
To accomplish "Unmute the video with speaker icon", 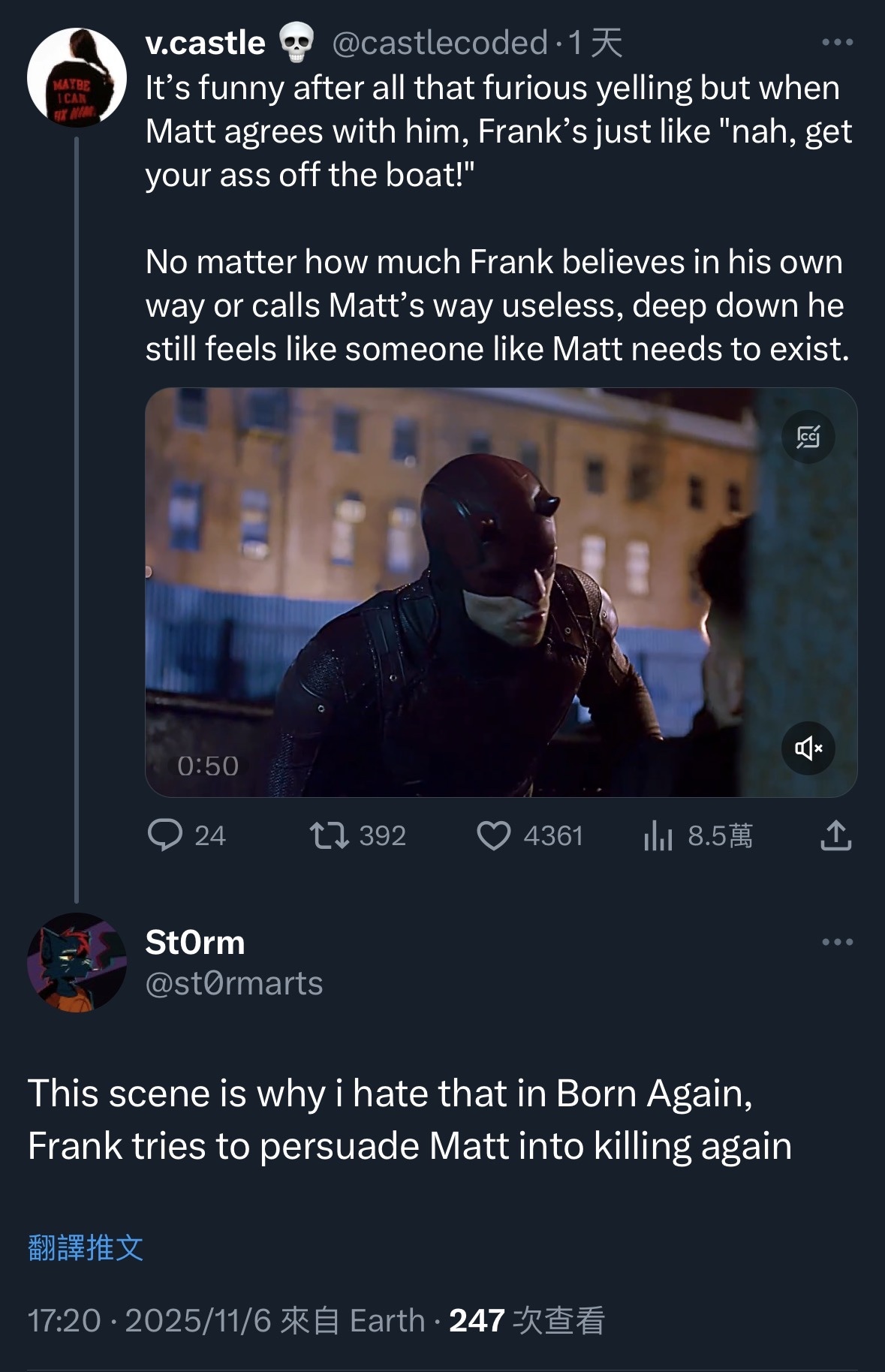I will click(808, 748).
